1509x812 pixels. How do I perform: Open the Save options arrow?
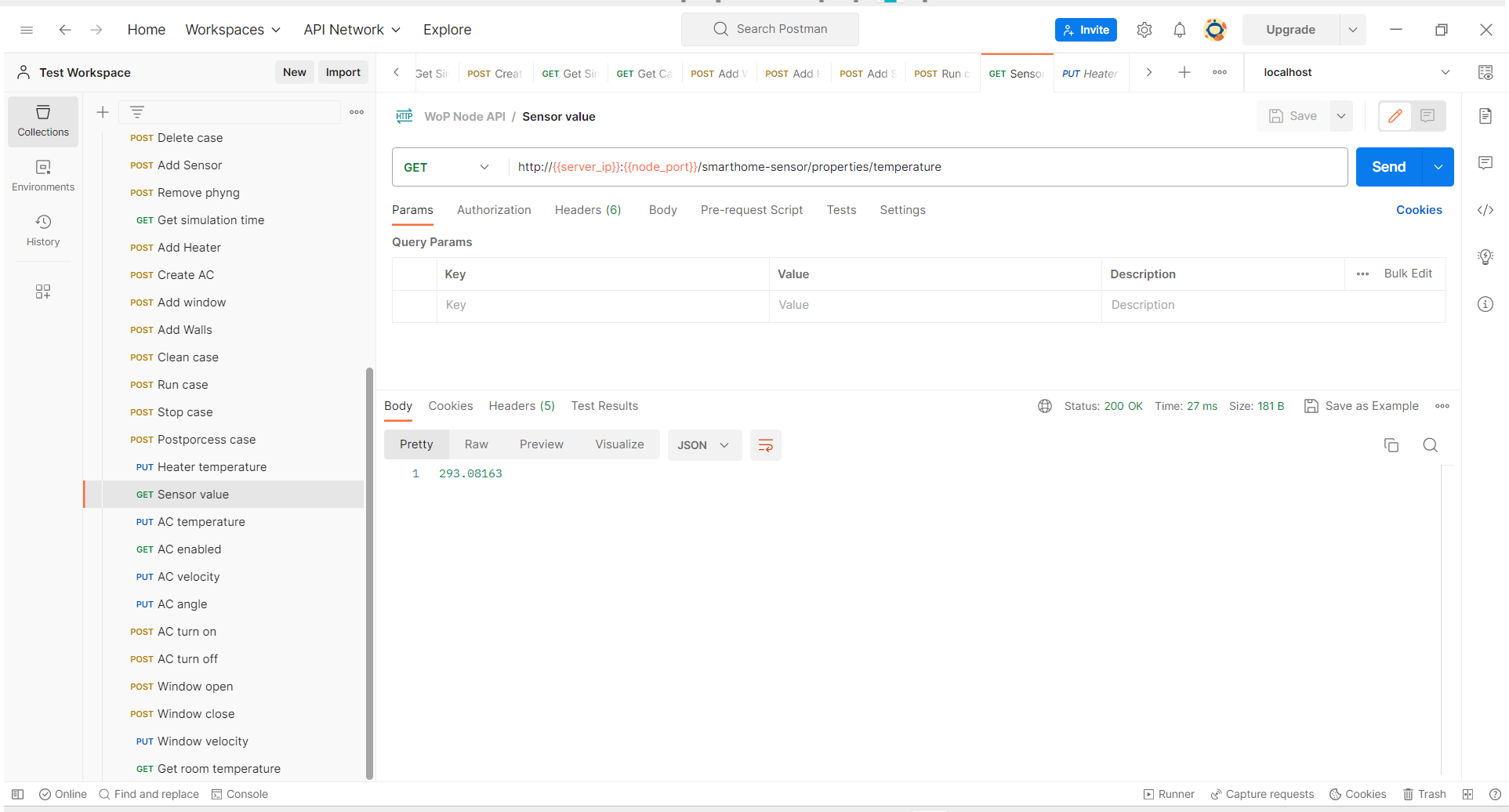1341,116
